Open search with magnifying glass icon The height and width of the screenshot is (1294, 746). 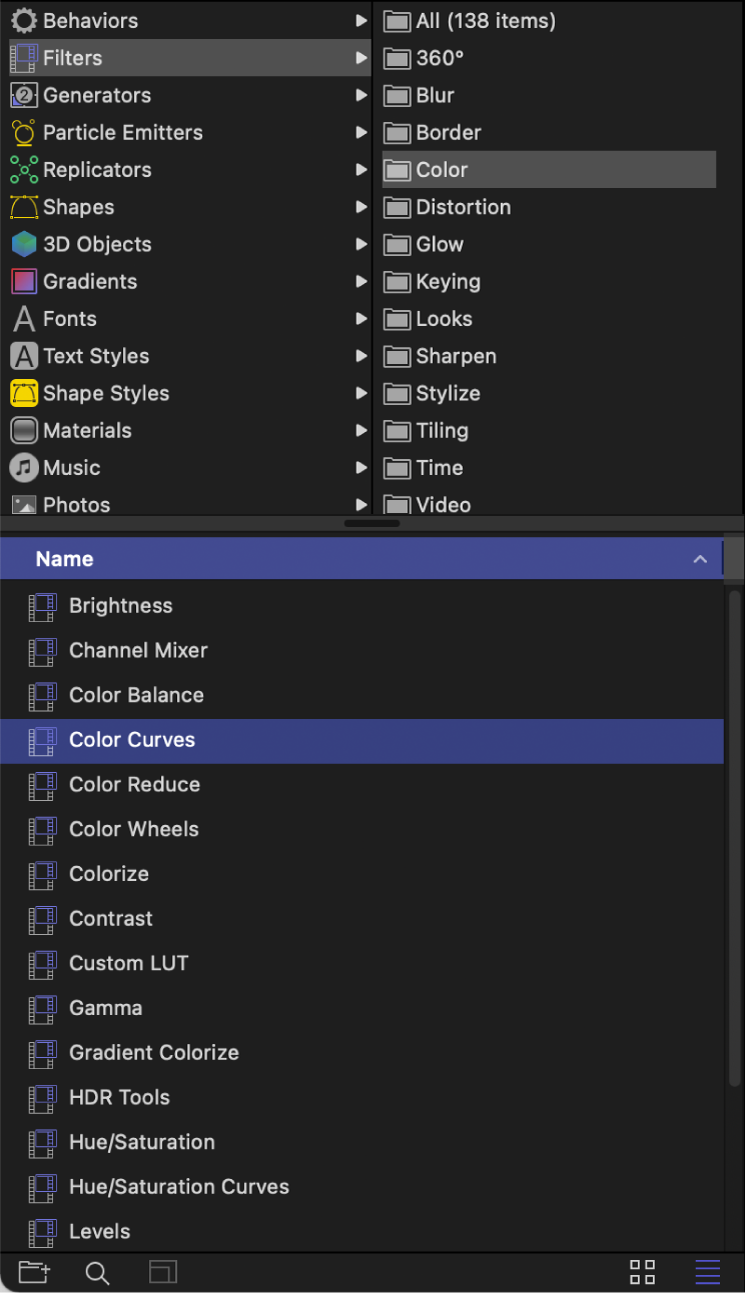tap(97, 1272)
